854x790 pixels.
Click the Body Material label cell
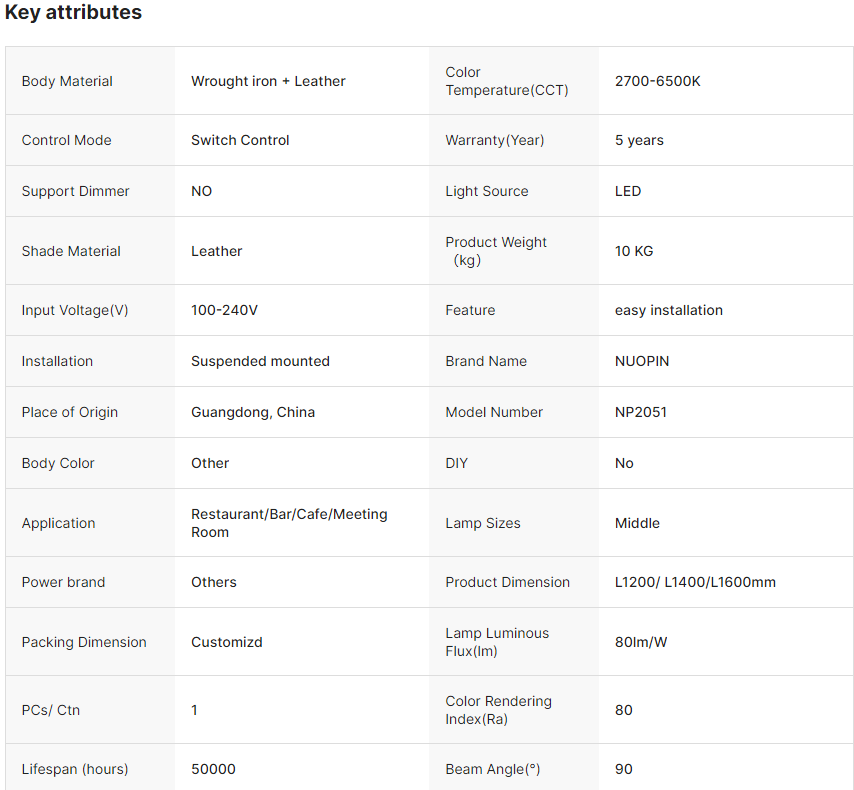[x=67, y=81]
